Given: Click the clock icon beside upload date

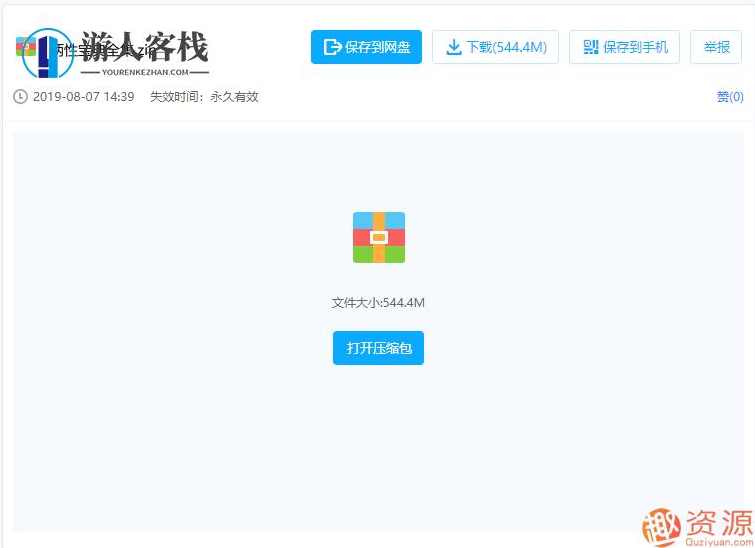Looking at the screenshot, I should pos(20,97).
